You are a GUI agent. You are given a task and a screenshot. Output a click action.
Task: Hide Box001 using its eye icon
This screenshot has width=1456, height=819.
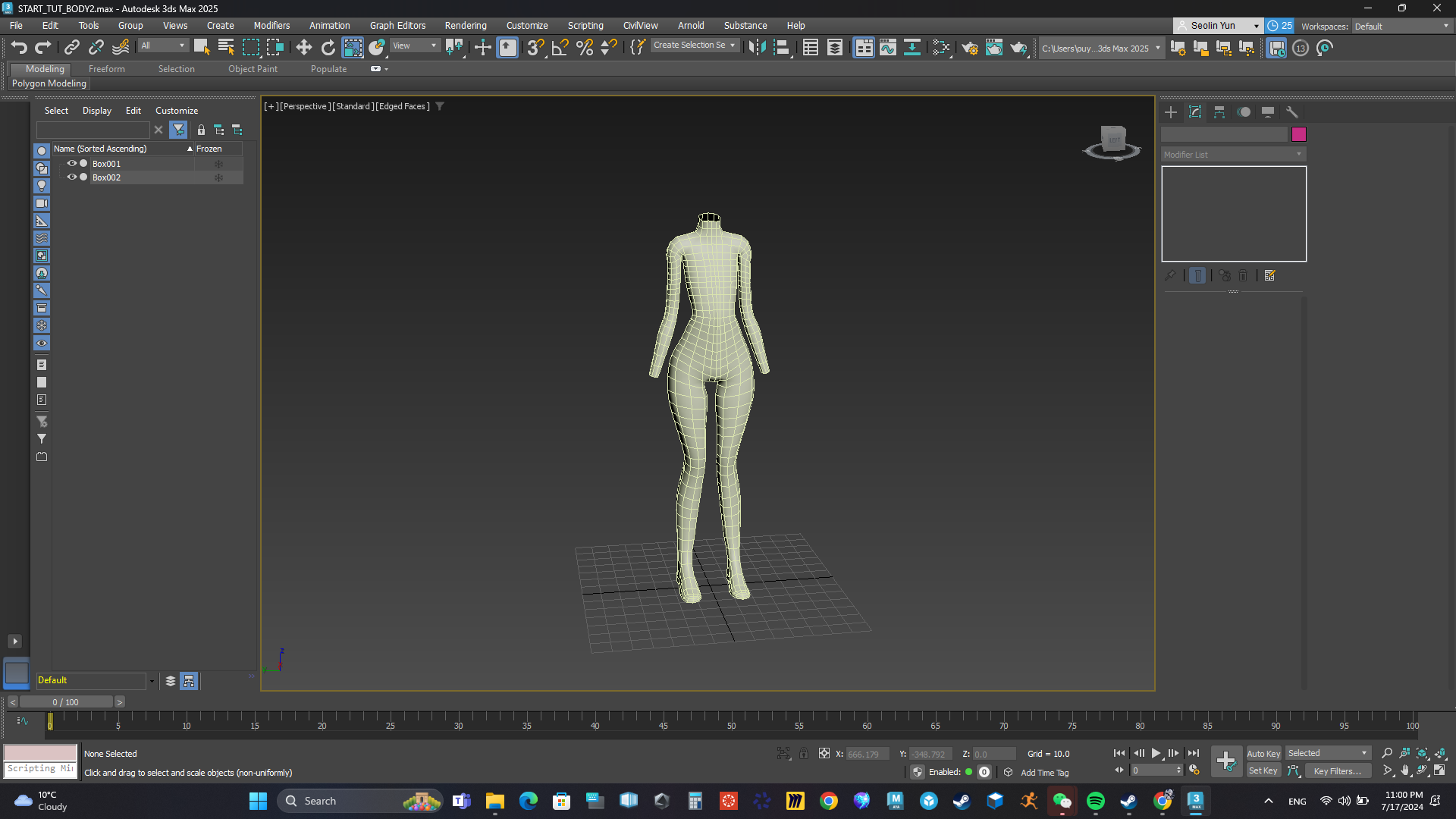[x=72, y=163]
